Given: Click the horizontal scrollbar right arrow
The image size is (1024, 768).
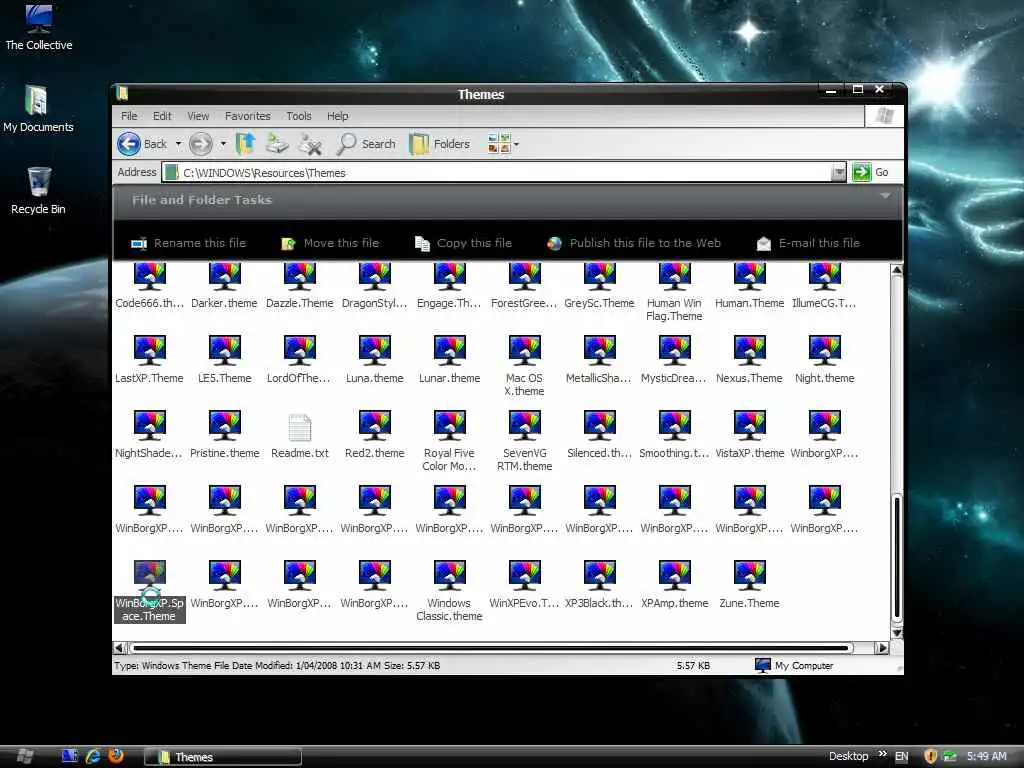Looking at the screenshot, I should coord(882,648).
